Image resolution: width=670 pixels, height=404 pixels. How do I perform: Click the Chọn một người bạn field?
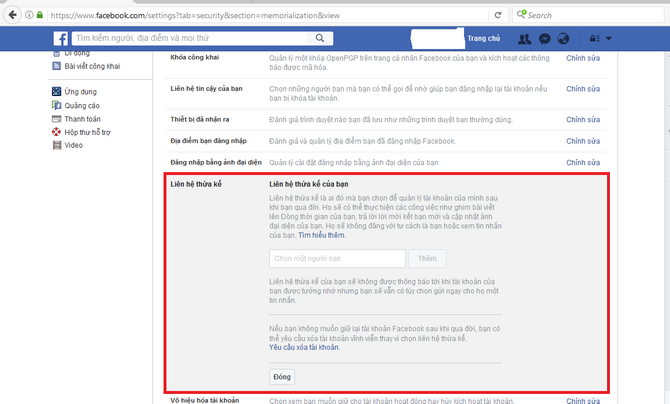click(335, 259)
